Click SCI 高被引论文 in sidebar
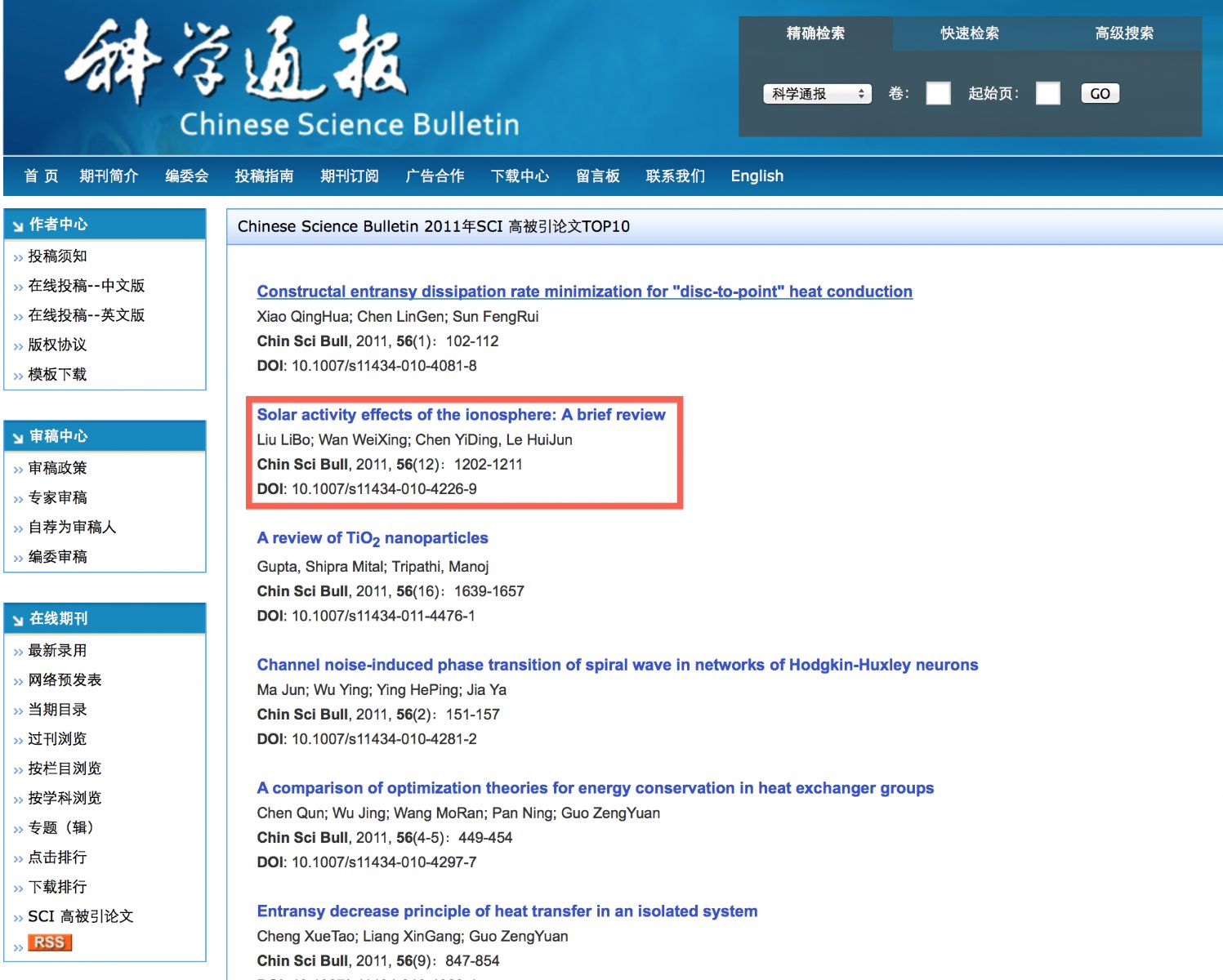 (80, 916)
